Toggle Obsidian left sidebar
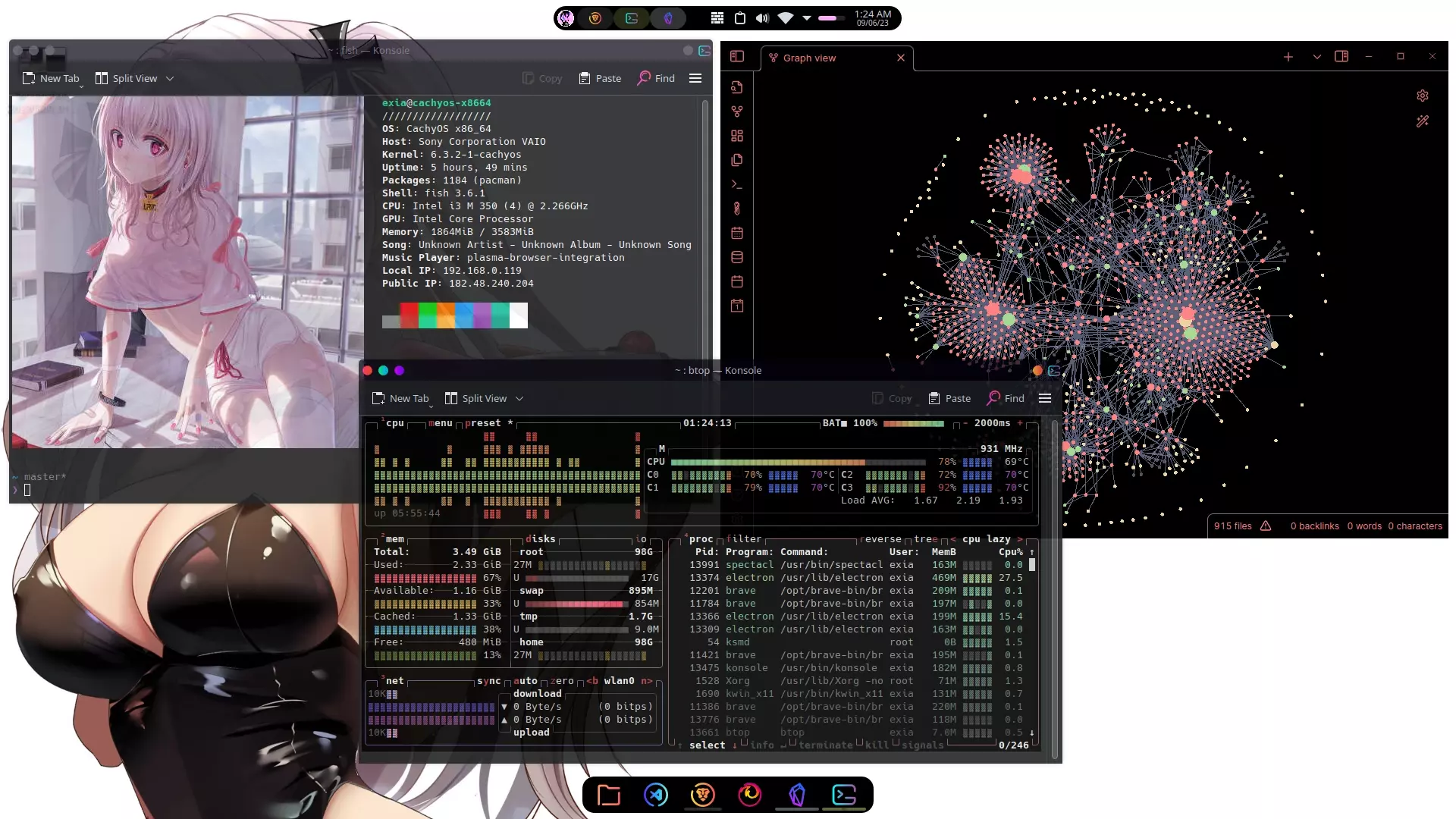 pyautogui.click(x=737, y=56)
